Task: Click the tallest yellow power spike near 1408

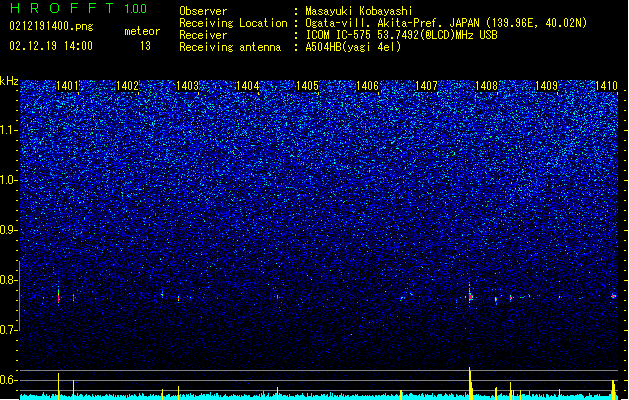Action: coord(470,383)
